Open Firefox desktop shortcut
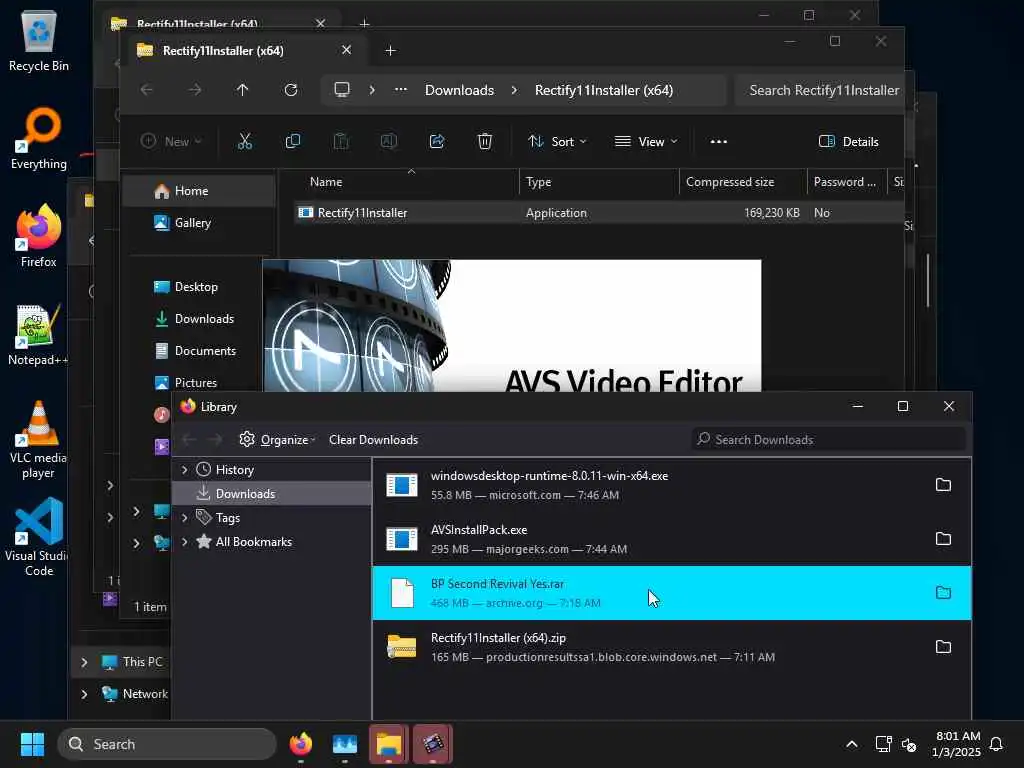Image resolution: width=1024 pixels, height=768 pixels. coord(39,236)
